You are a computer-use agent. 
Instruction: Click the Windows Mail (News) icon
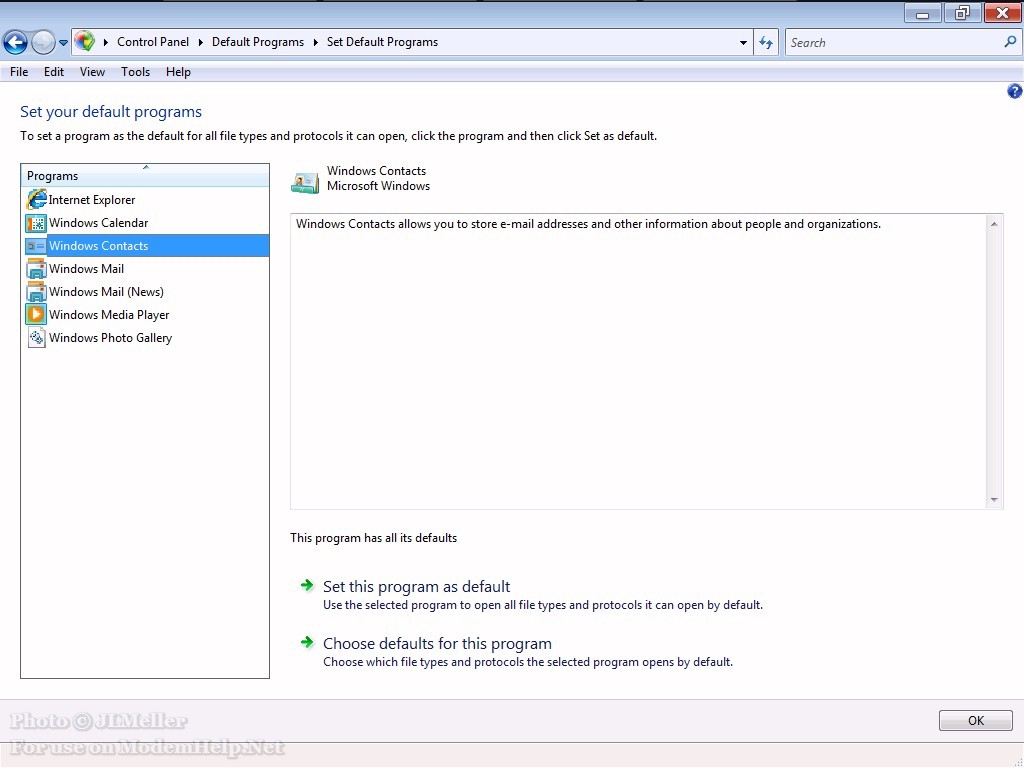(x=36, y=291)
